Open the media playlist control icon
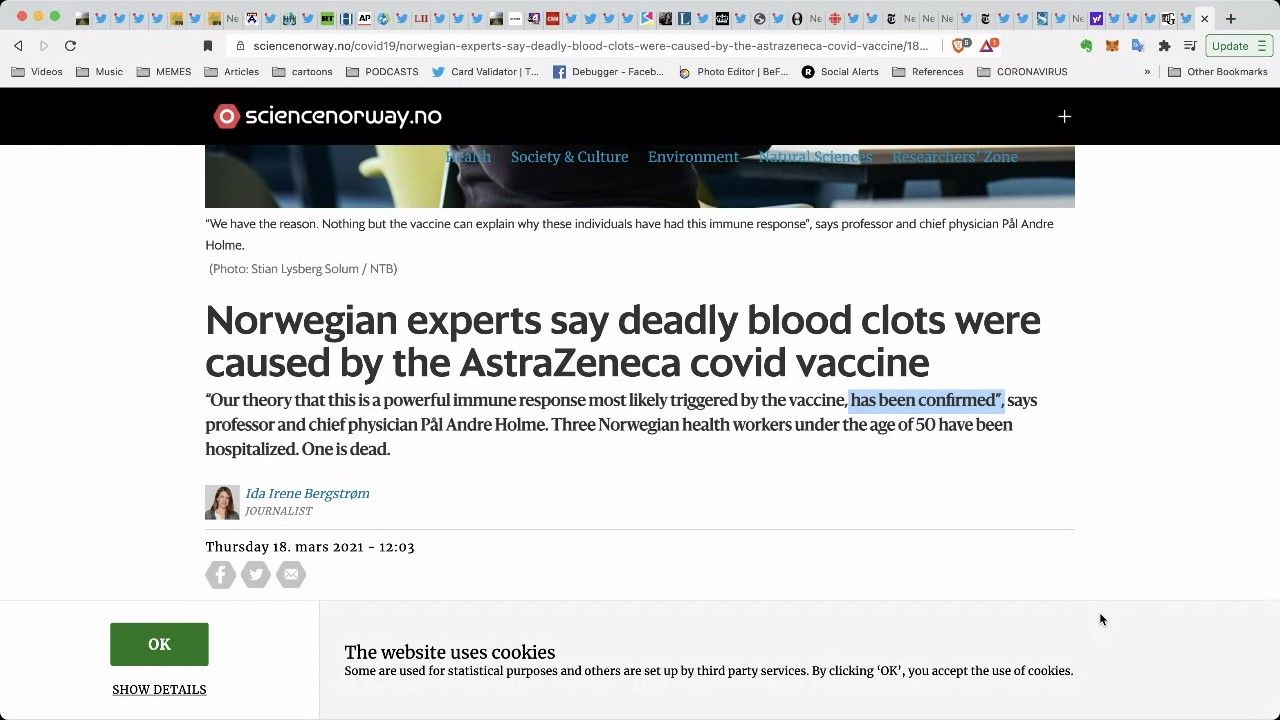This screenshot has height=720, width=1280. (x=1190, y=46)
